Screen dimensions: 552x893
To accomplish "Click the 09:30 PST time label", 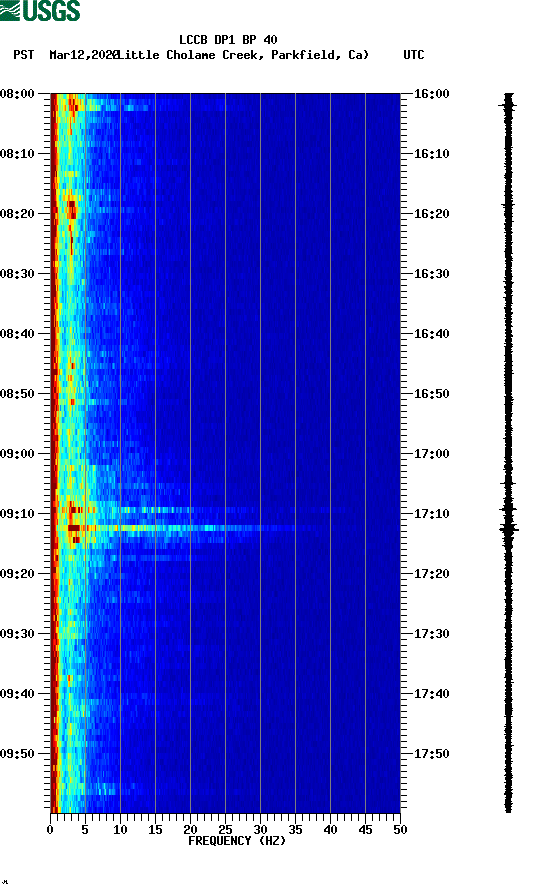I will coord(17,634).
